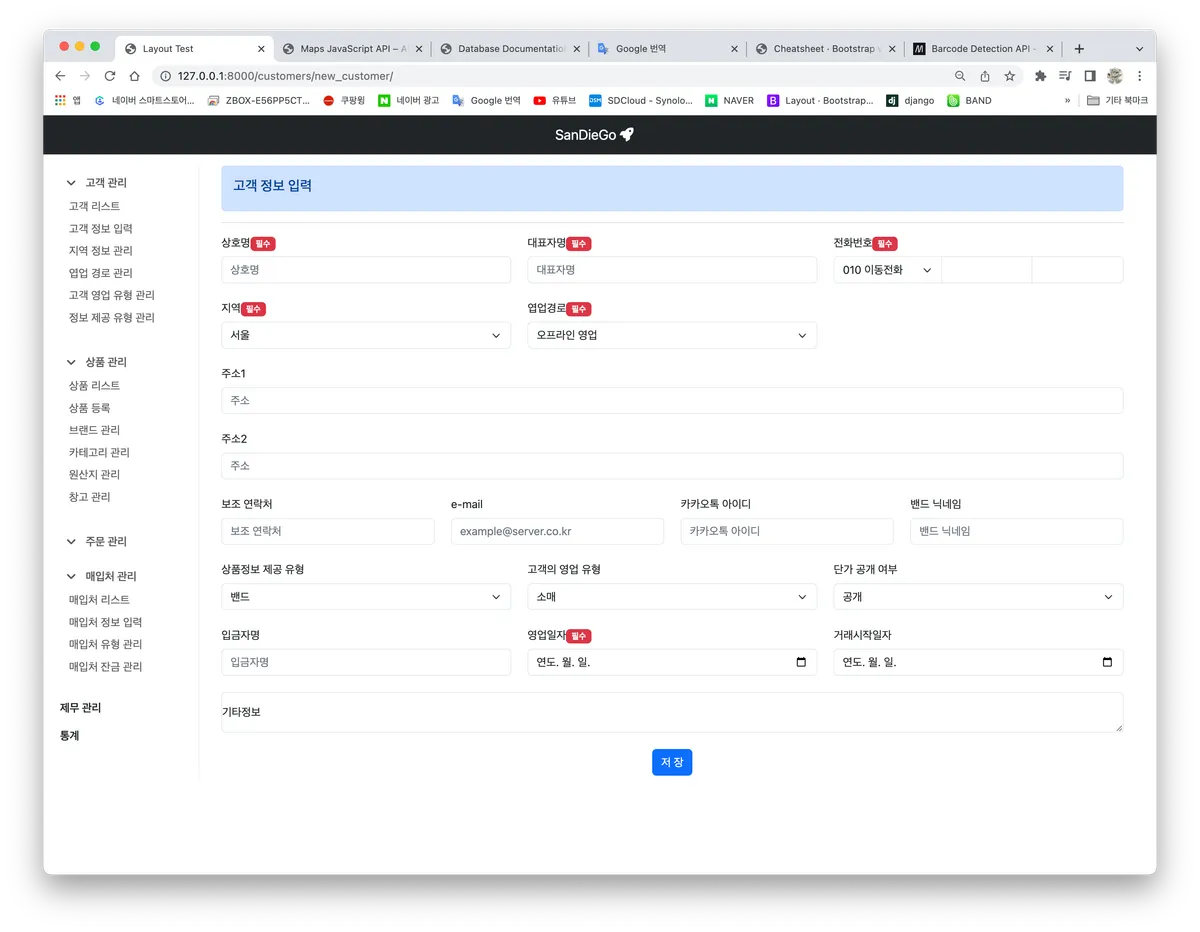
Task: Open the 고객 리스트 sidebar link
Action: click(x=94, y=206)
